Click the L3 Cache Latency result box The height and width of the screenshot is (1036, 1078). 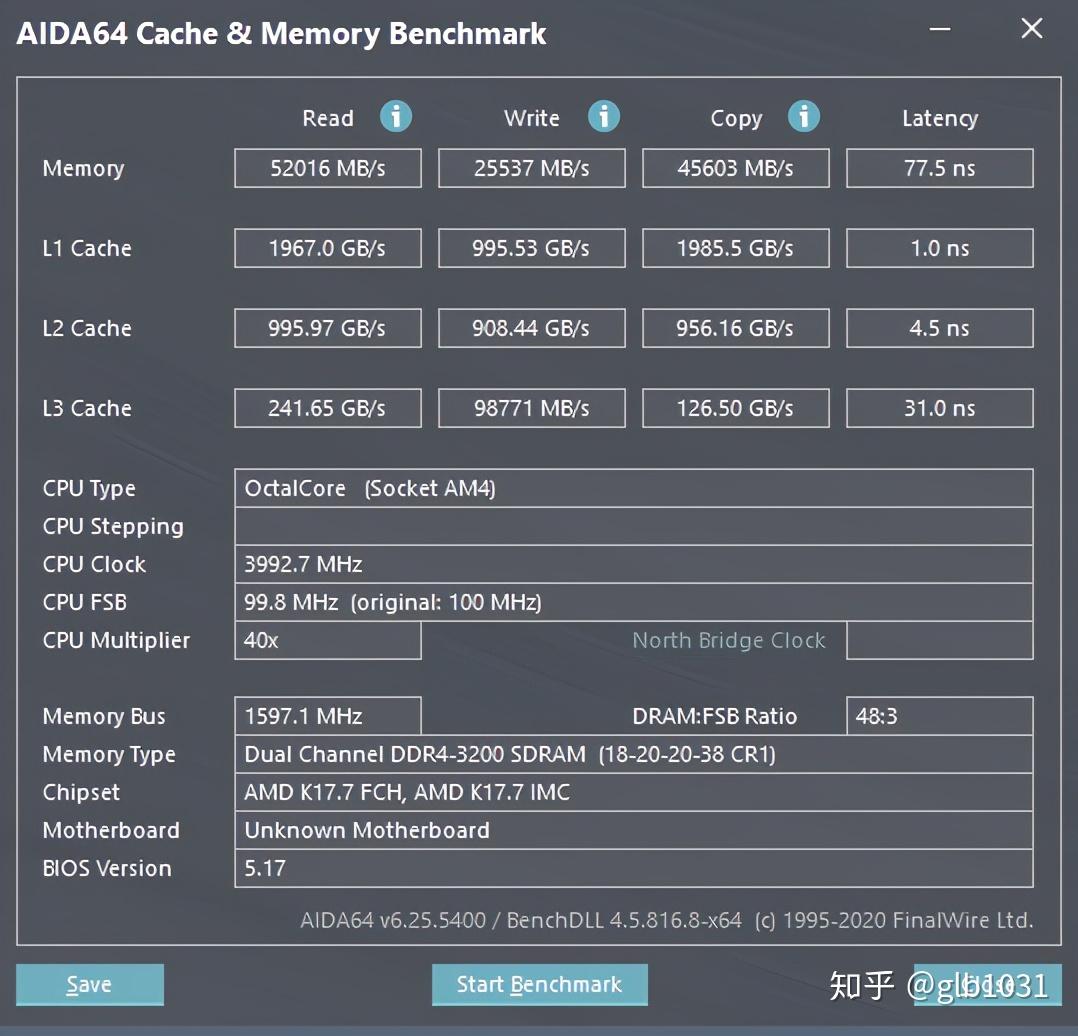[939, 408]
